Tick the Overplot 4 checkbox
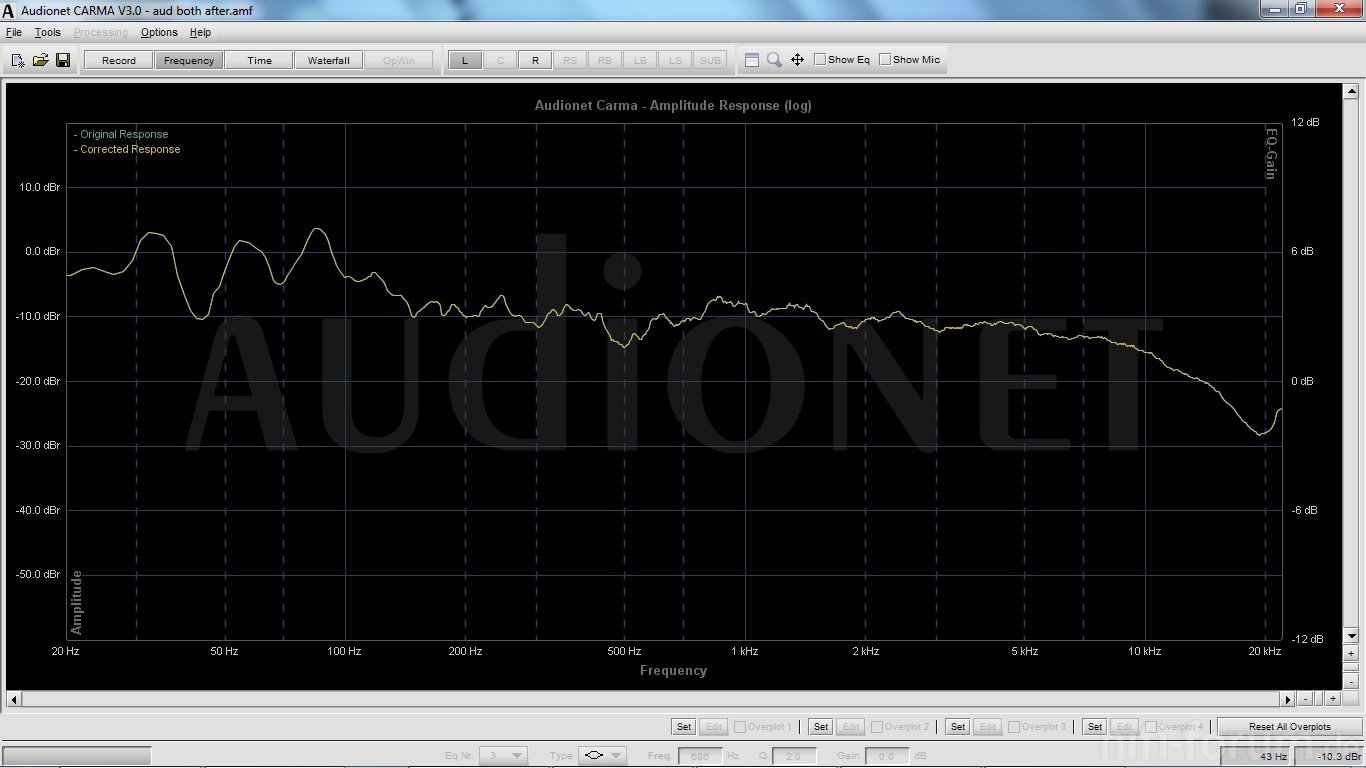The width and height of the screenshot is (1366, 768). pyautogui.click(x=1151, y=727)
